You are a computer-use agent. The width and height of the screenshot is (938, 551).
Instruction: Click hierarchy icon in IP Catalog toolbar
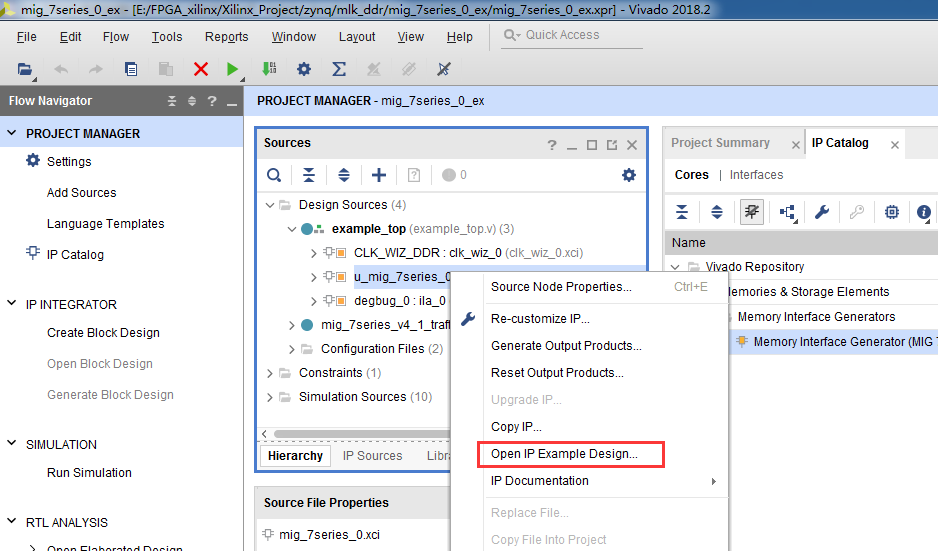[787, 212]
